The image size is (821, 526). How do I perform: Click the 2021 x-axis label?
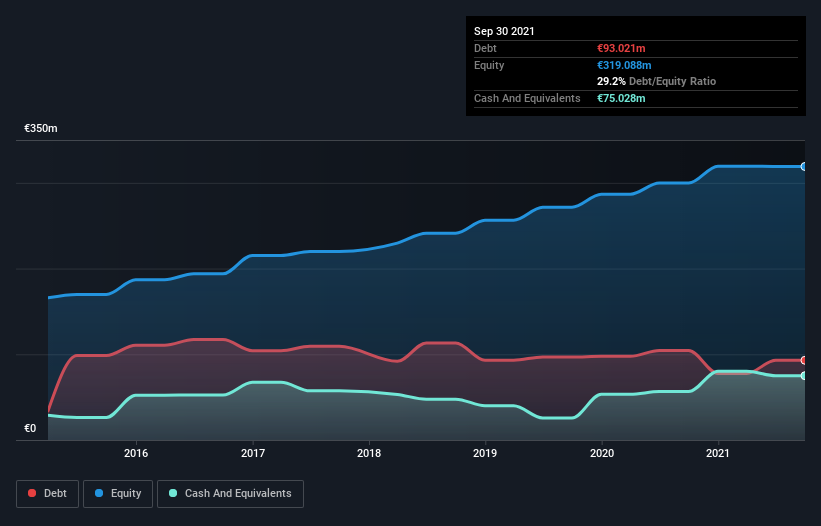718,453
